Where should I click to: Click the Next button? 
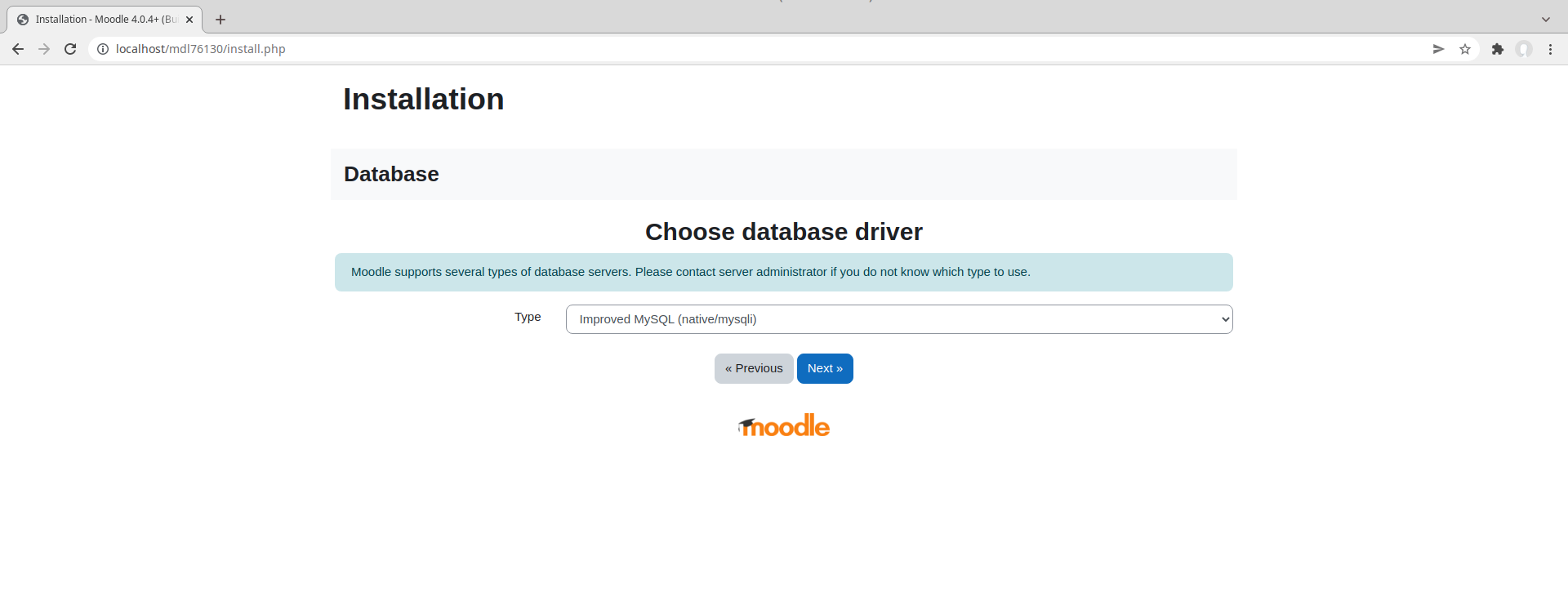(x=825, y=368)
